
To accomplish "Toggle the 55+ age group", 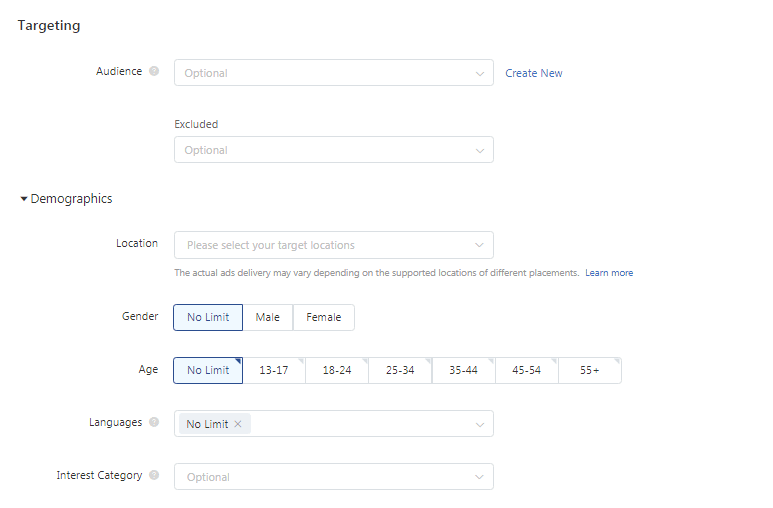I will click(590, 370).
